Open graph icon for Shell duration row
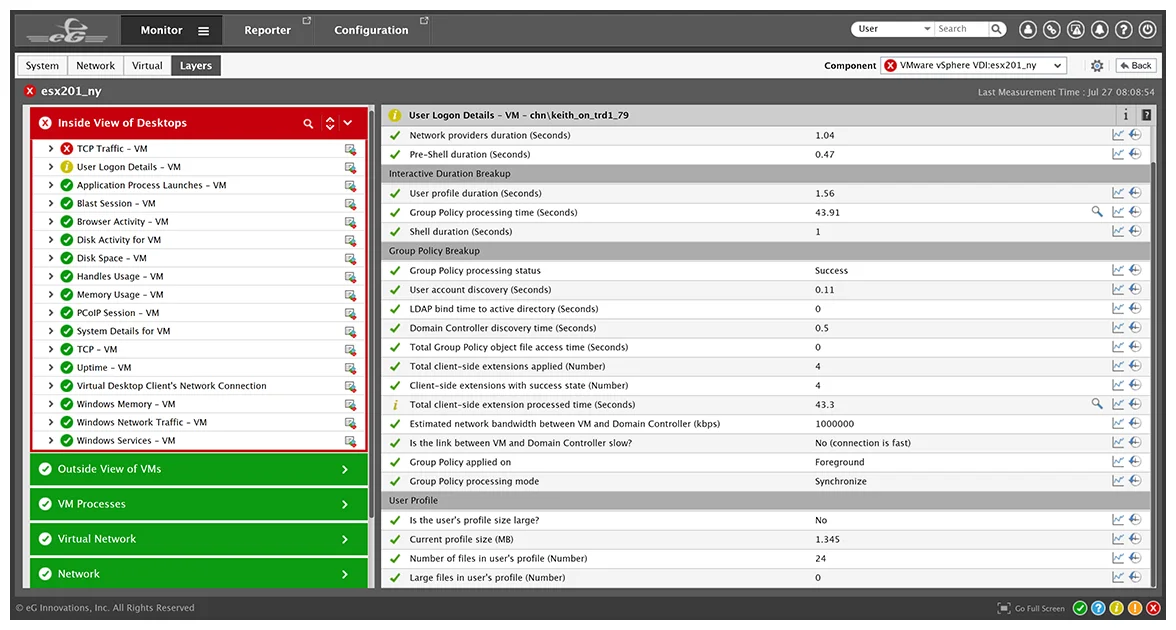 (x=1118, y=231)
